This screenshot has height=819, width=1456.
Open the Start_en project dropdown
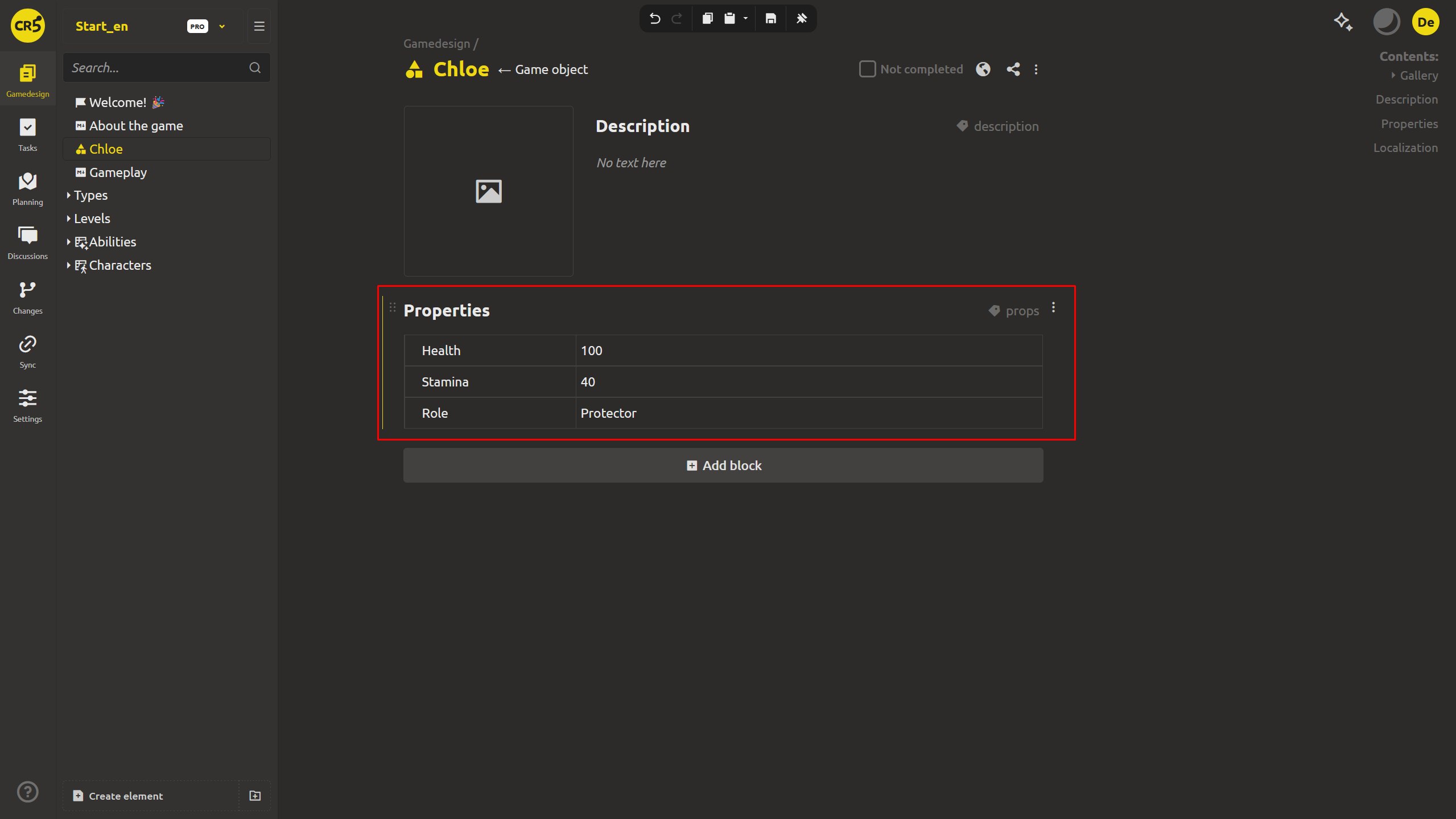click(222, 26)
